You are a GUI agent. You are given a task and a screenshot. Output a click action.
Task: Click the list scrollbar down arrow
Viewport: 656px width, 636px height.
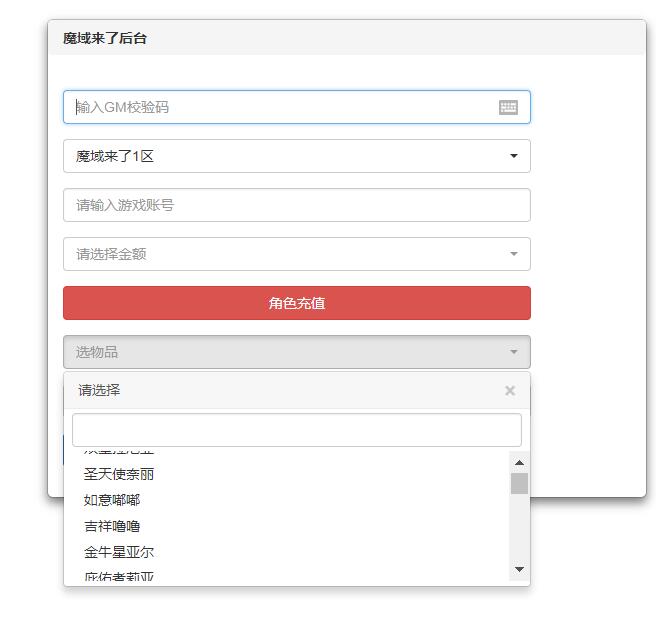pyautogui.click(x=518, y=569)
